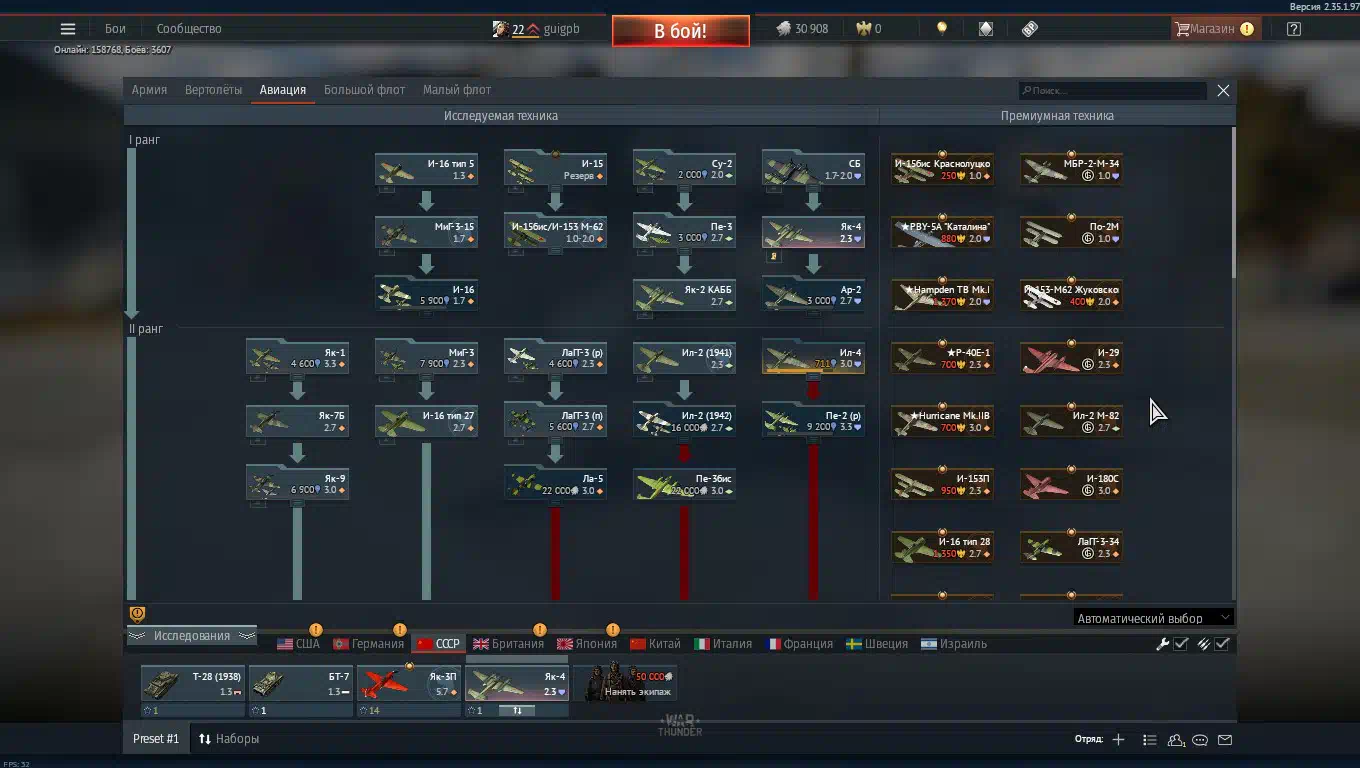
Task: Click the Golden Eagles balance icon
Action: coord(864,29)
